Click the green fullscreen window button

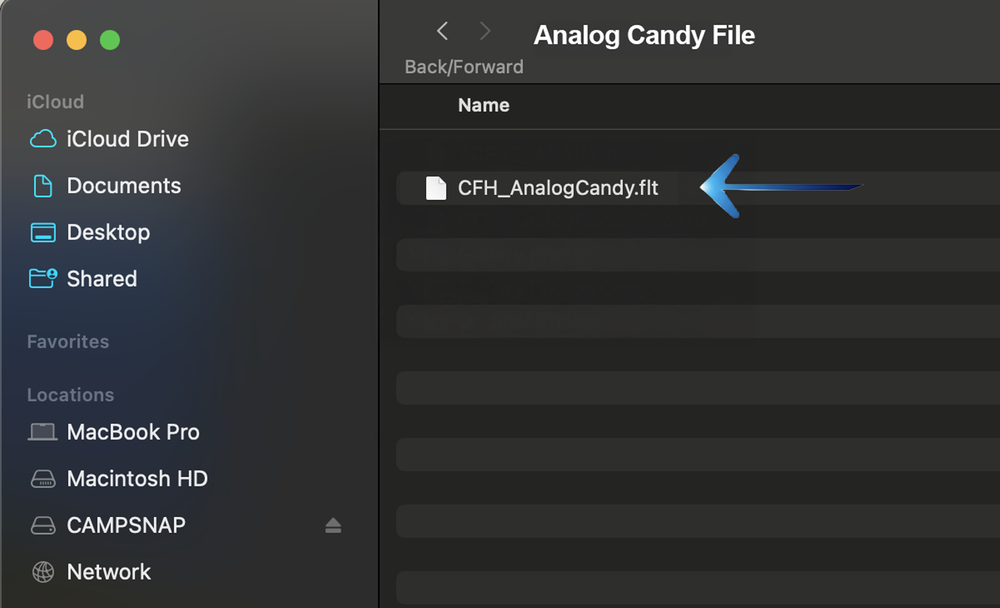tap(110, 40)
